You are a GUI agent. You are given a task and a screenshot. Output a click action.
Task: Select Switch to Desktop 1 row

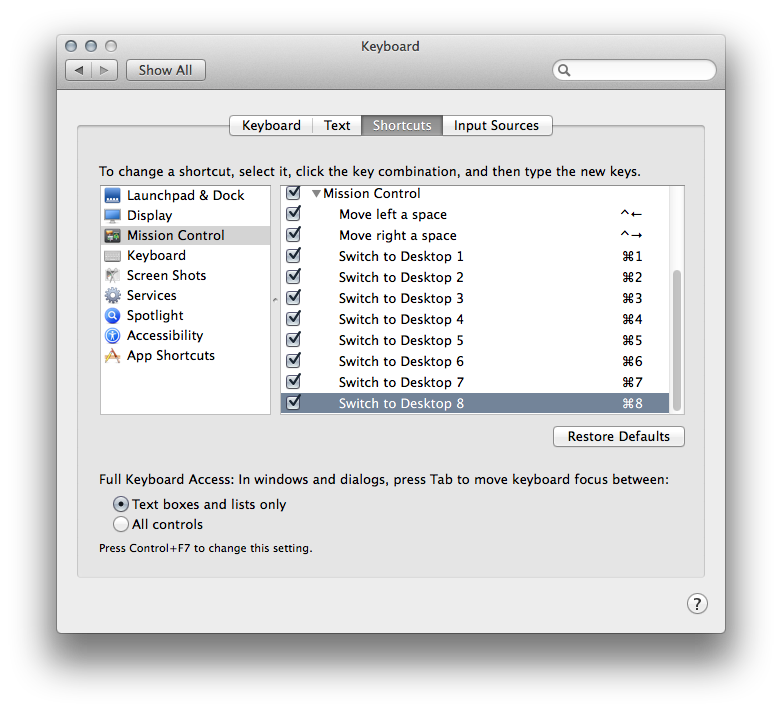[475, 256]
